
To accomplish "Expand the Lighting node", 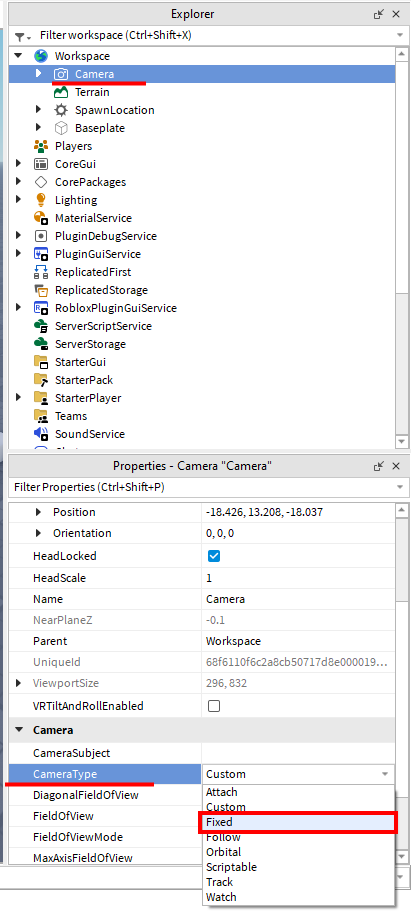I will pos(18,199).
